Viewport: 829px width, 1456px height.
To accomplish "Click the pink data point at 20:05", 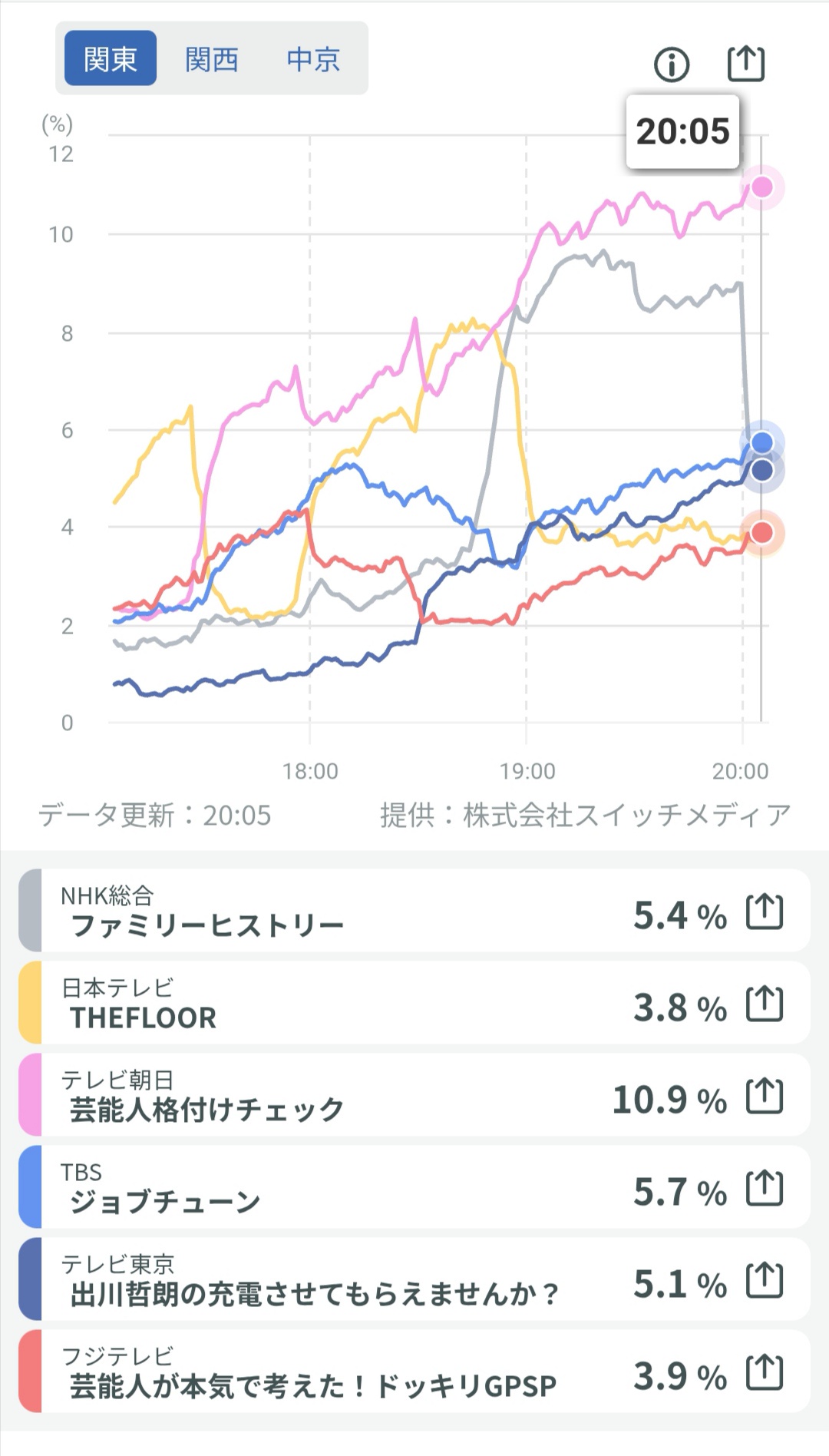I will (761, 187).
